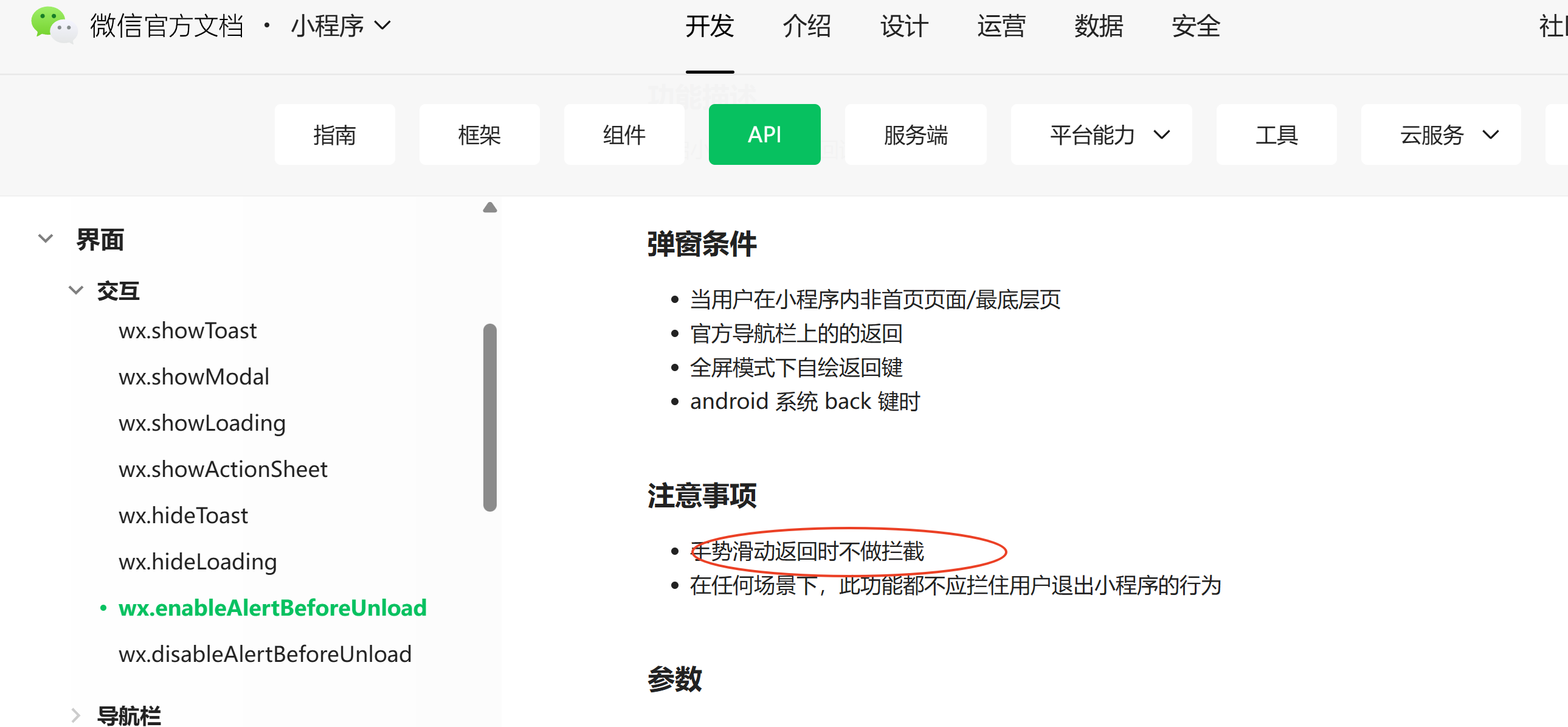Select the green API button
Viewport: 1568px width, 727px height.
point(764,134)
